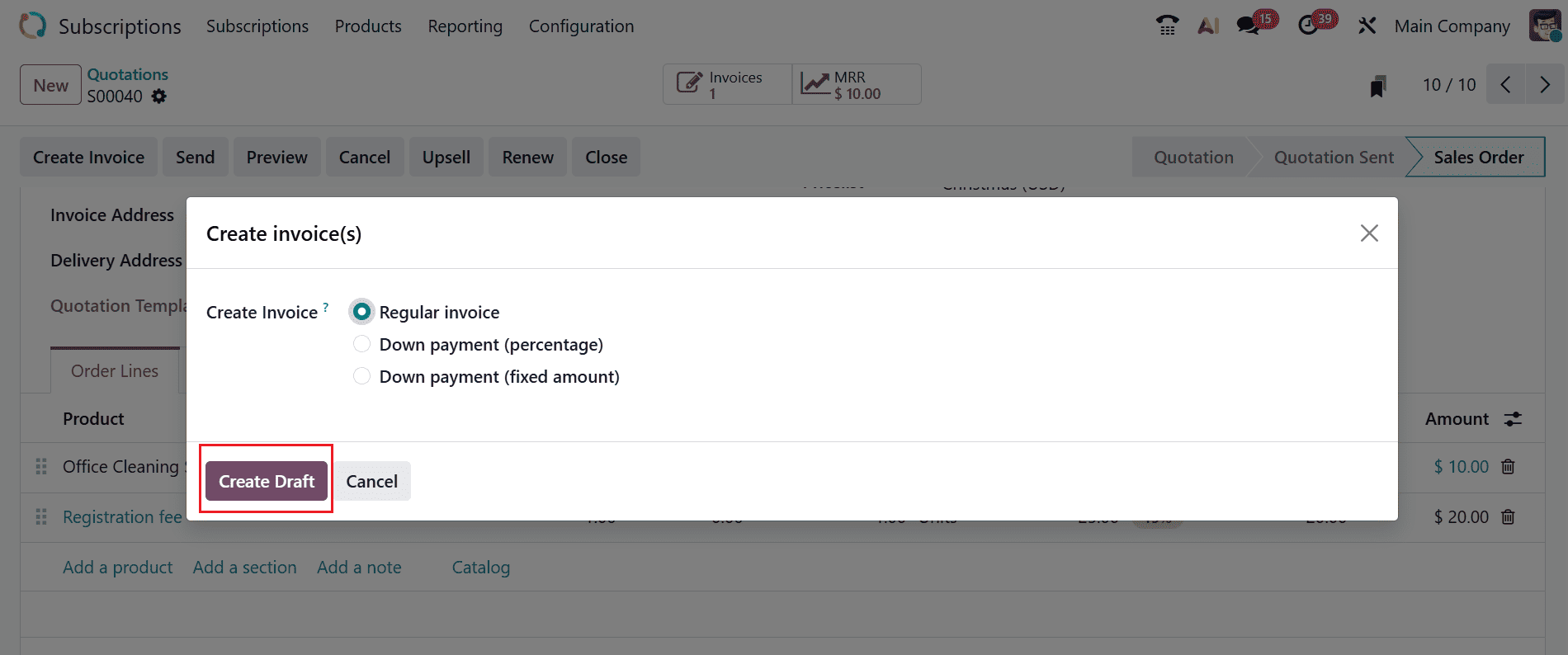Screen dimensions: 1568x655
Task: Expand the Products menu dropdown
Action: pyautogui.click(x=368, y=26)
